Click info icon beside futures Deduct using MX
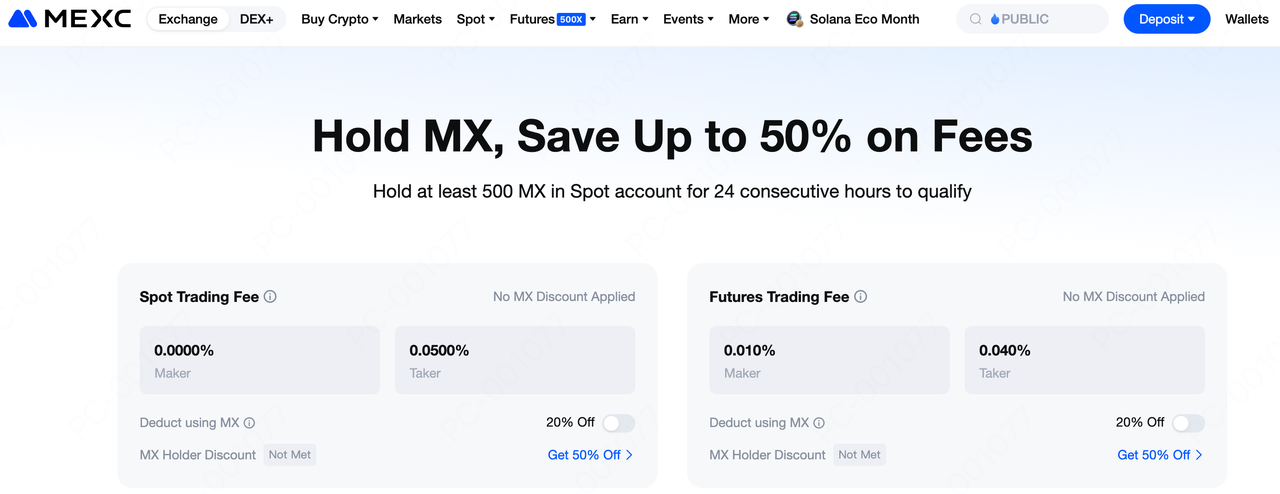This screenshot has height=494, width=1280. click(820, 423)
